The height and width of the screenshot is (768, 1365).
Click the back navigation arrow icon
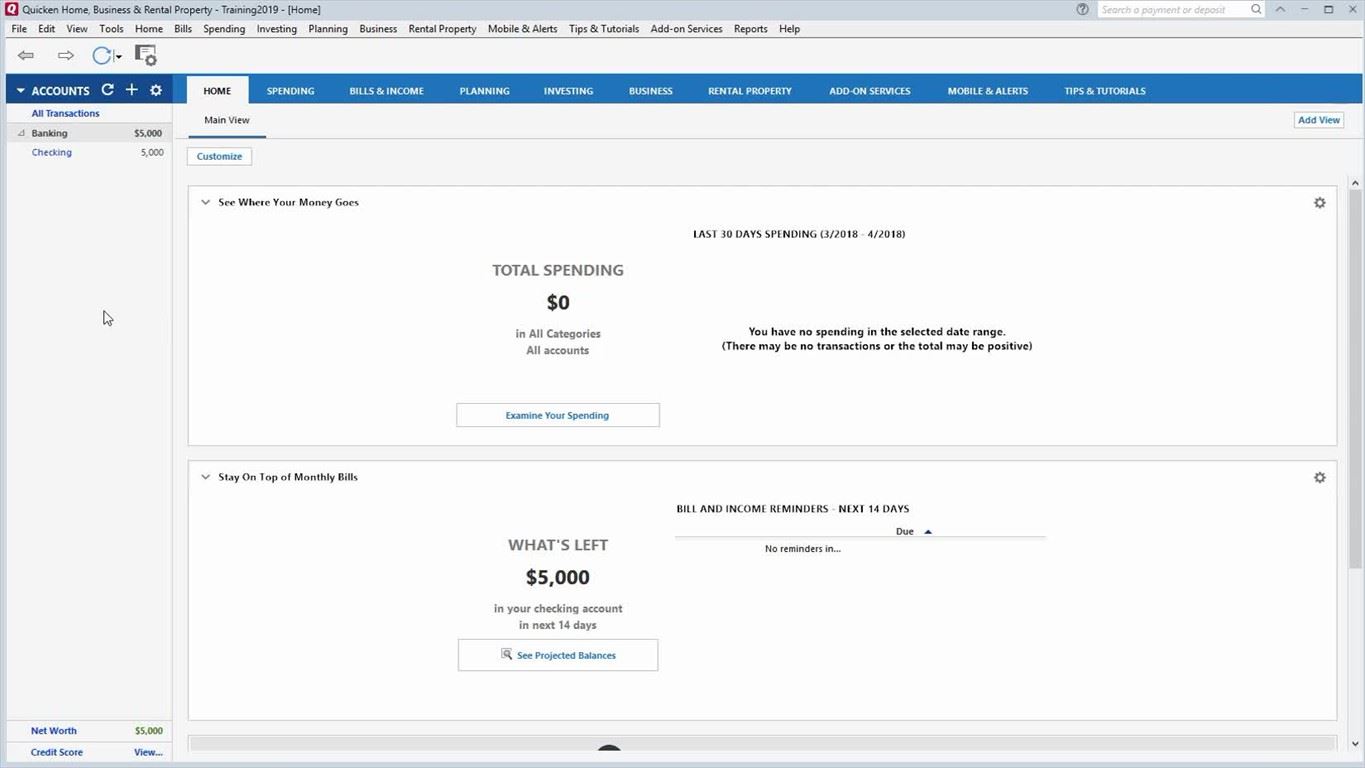26,56
